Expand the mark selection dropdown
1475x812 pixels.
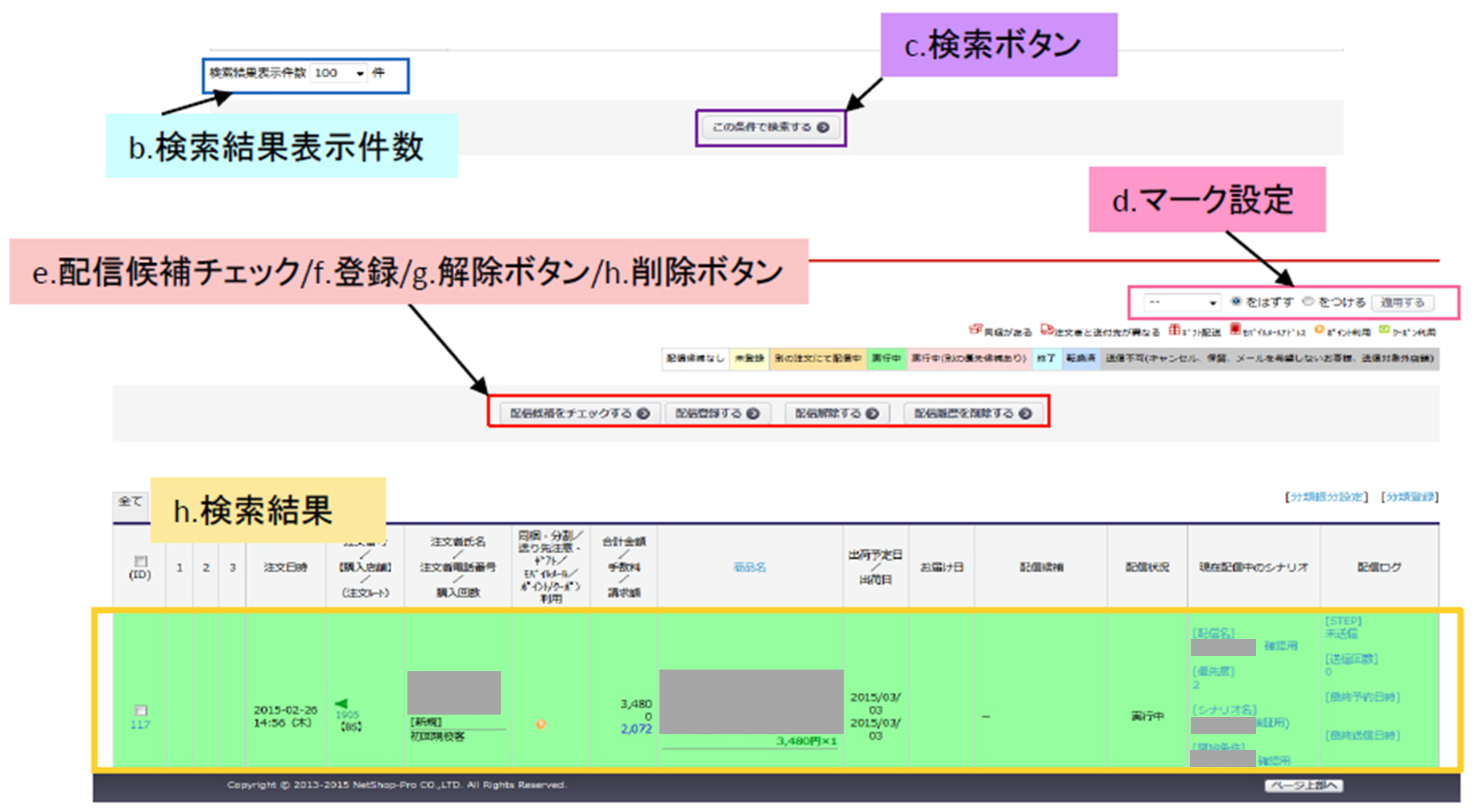tap(1182, 303)
